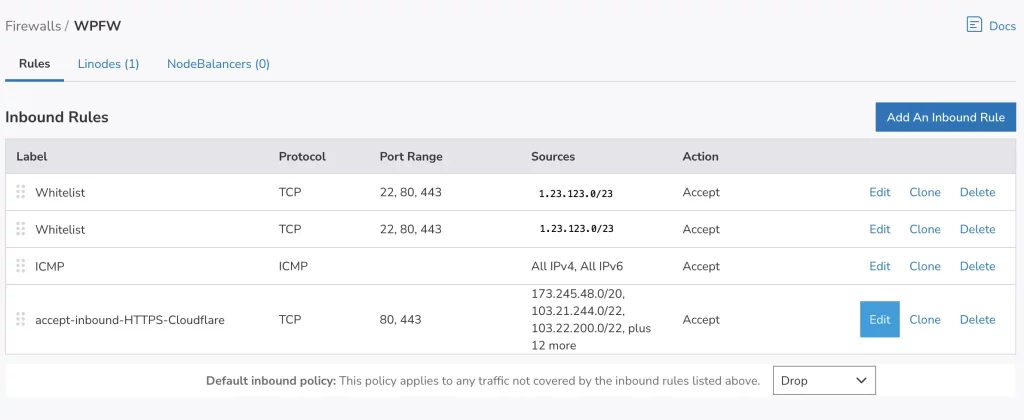Select the Rules tab
The height and width of the screenshot is (420, 1024).
pyautogui.click(x=35, y=64)
